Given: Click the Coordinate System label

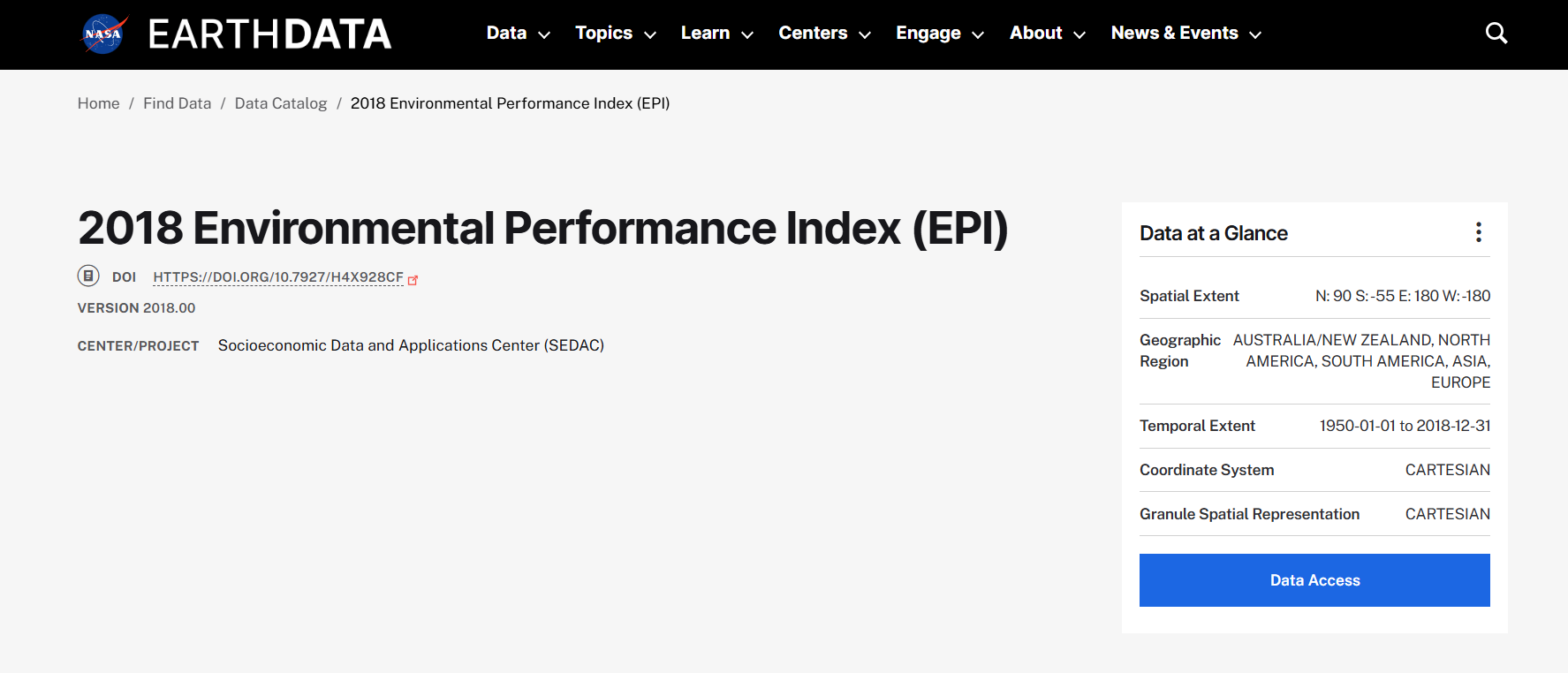Looking at the screenshot, I should coord(1207,470).
